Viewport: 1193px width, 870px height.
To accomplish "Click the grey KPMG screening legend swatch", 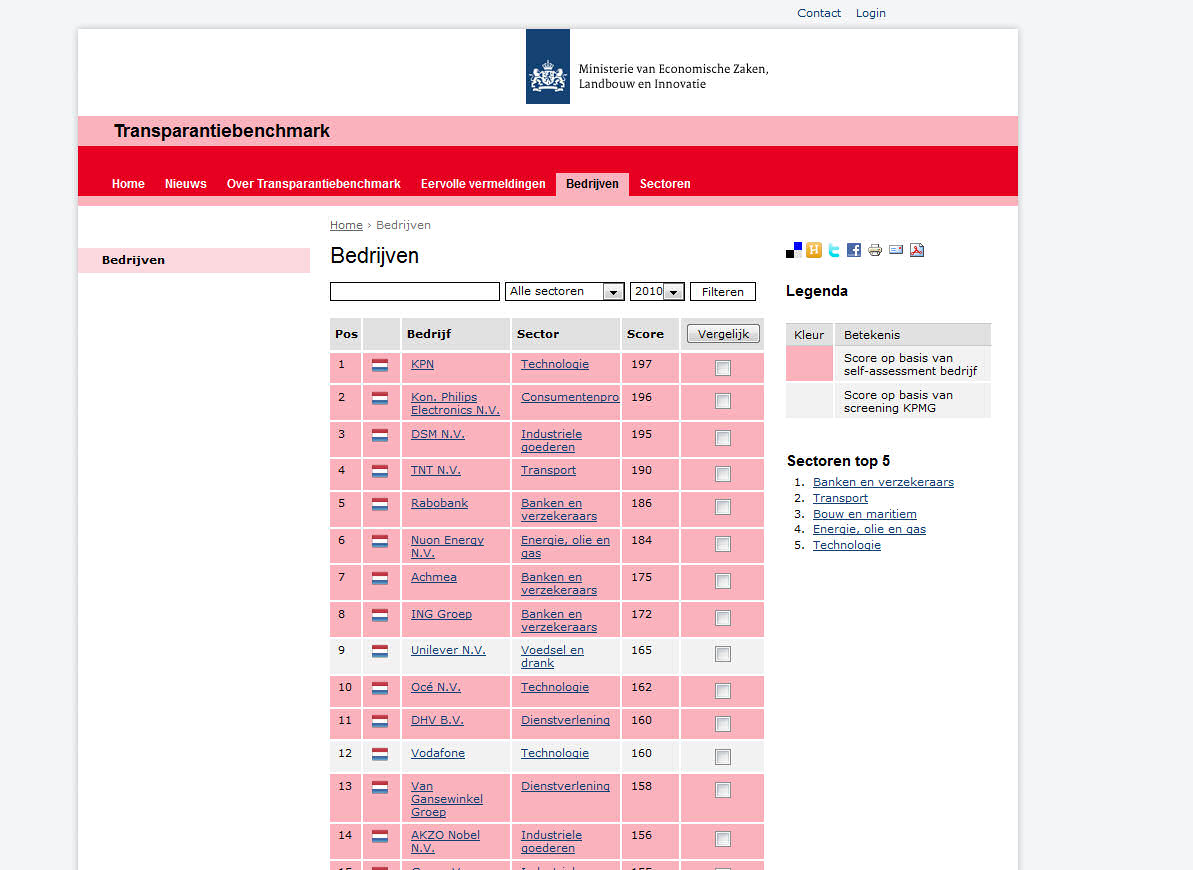I will tap(810, 400).
